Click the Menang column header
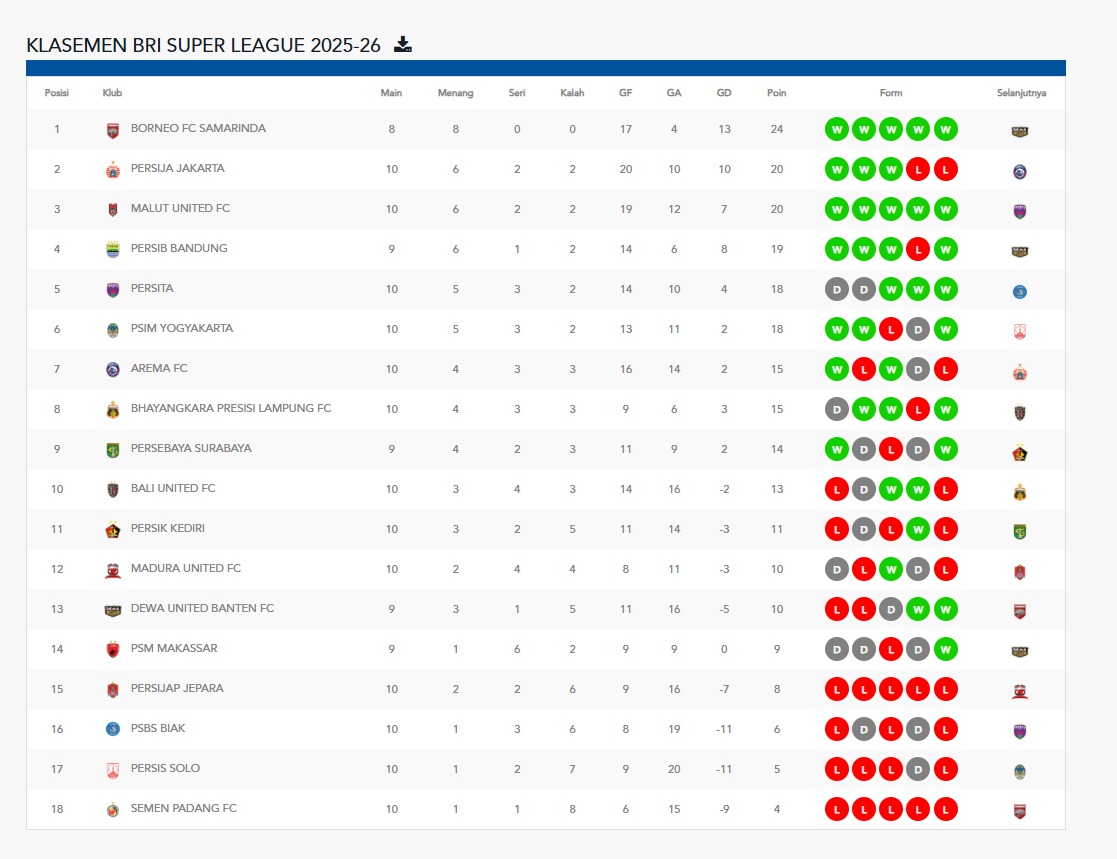Screen dimensions: 1117x859 coord(455,93)
